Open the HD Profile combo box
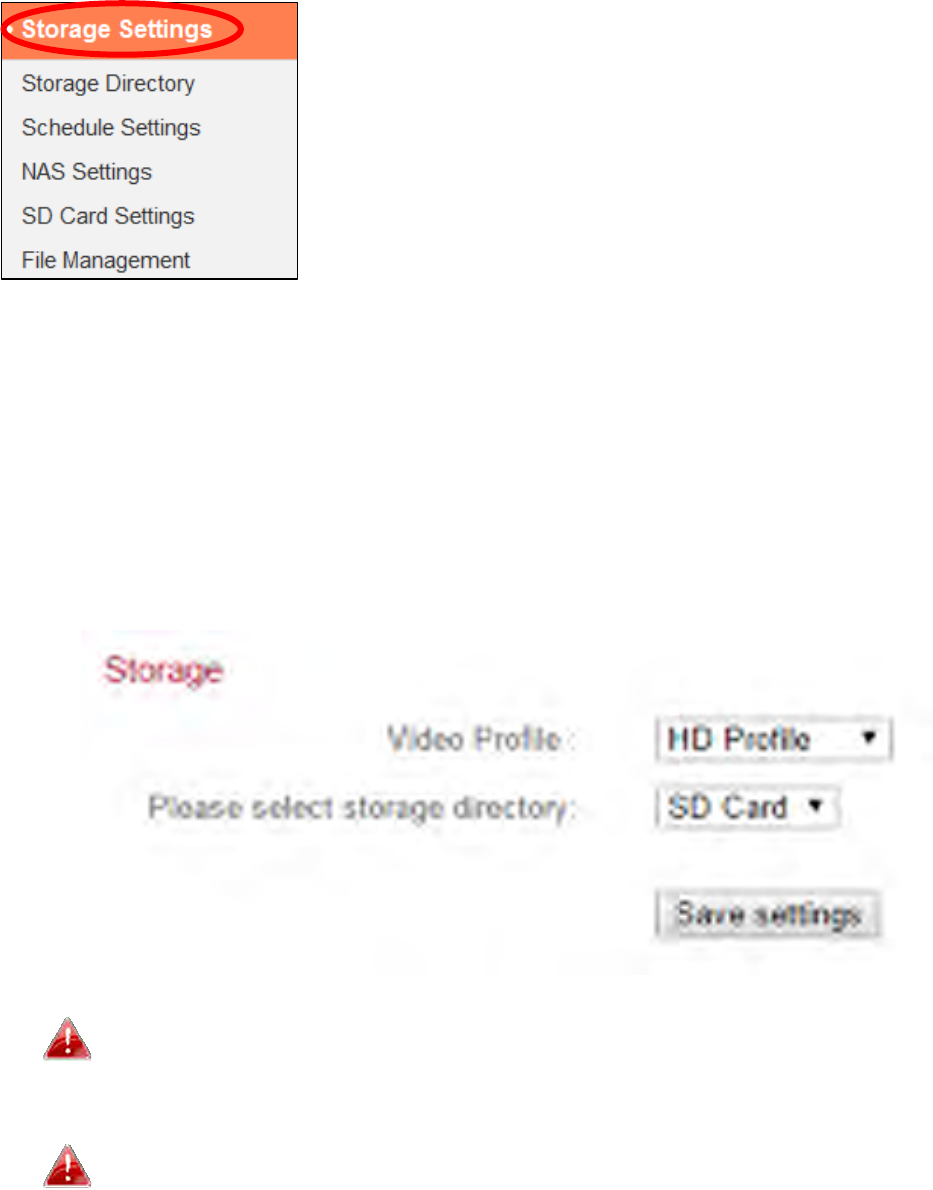Screen dimensions: 933x1190 773,738
